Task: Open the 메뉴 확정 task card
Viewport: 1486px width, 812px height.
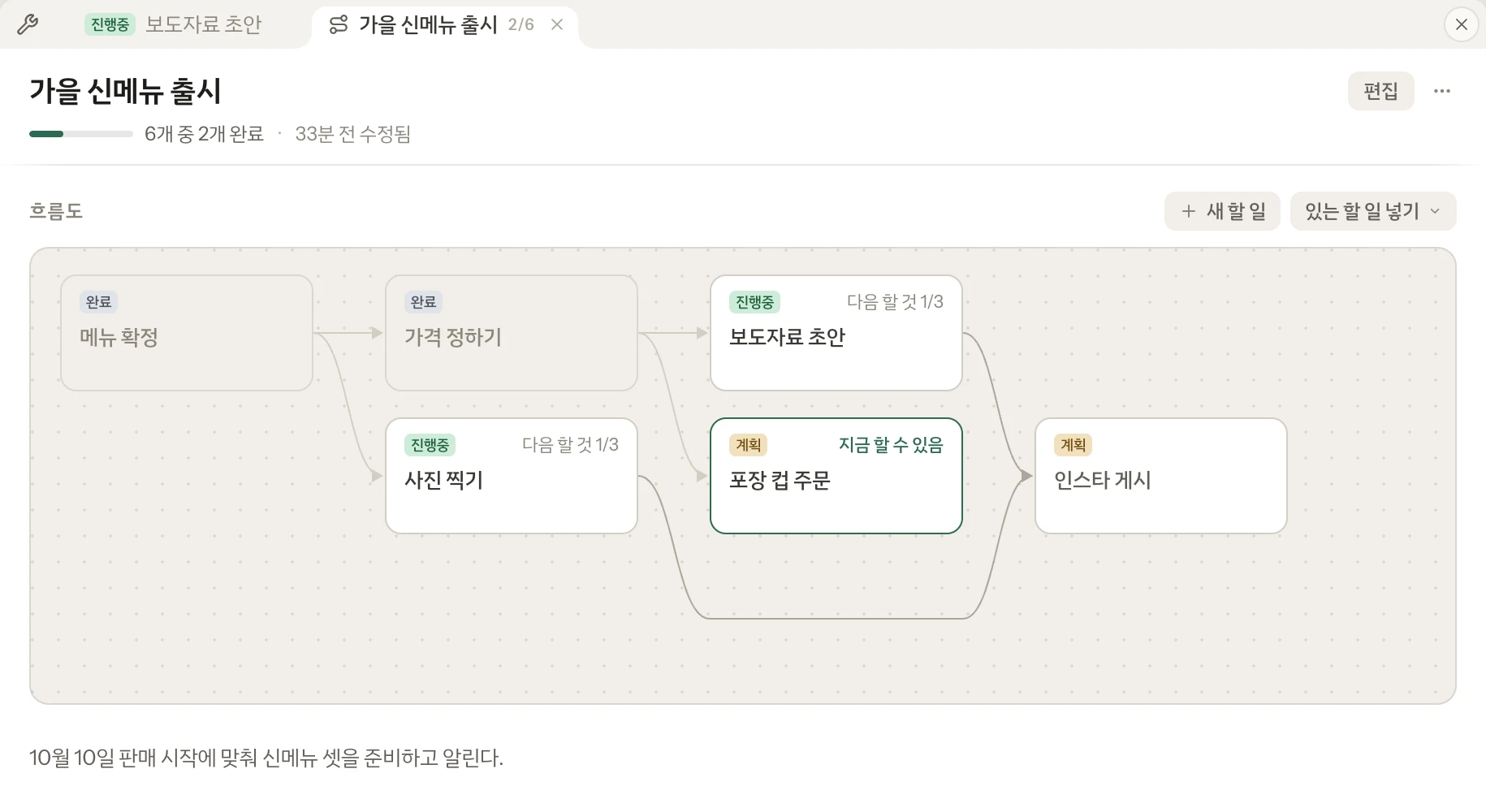Action: (187, 333)
